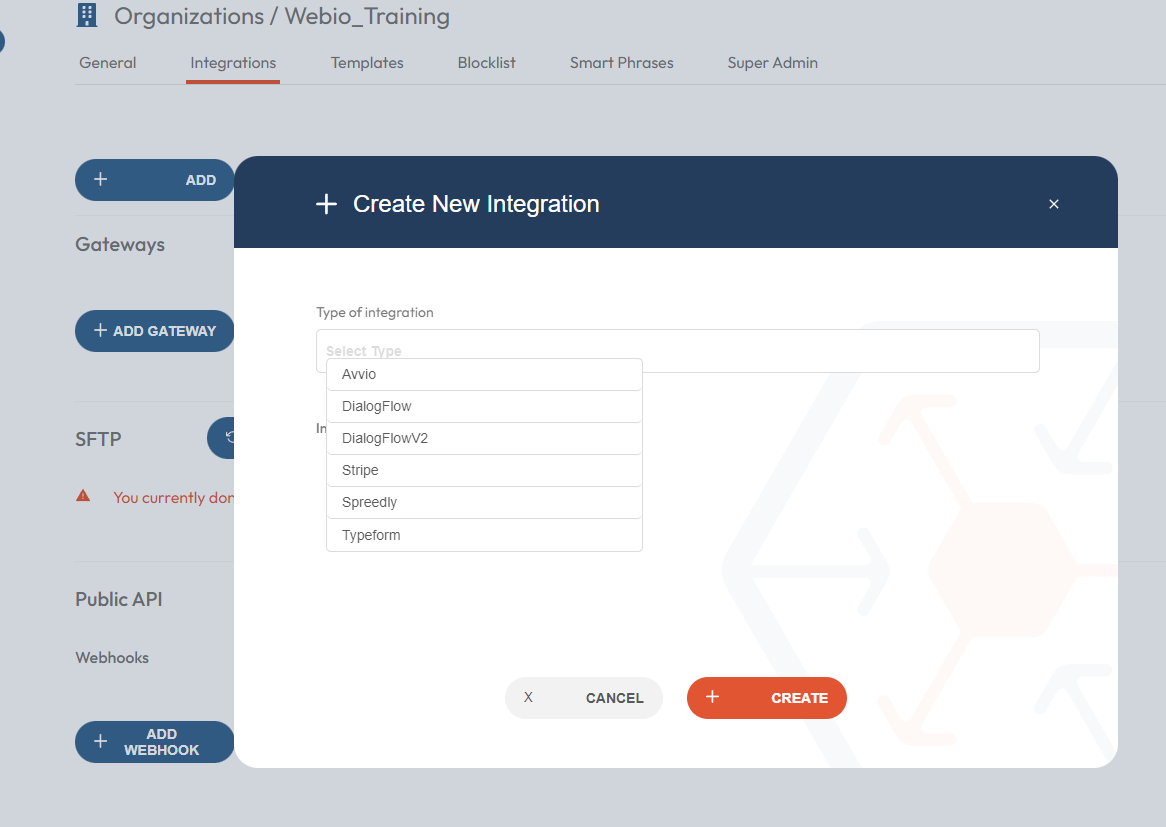Choose Stripe integration type

(x=484, y=470)
